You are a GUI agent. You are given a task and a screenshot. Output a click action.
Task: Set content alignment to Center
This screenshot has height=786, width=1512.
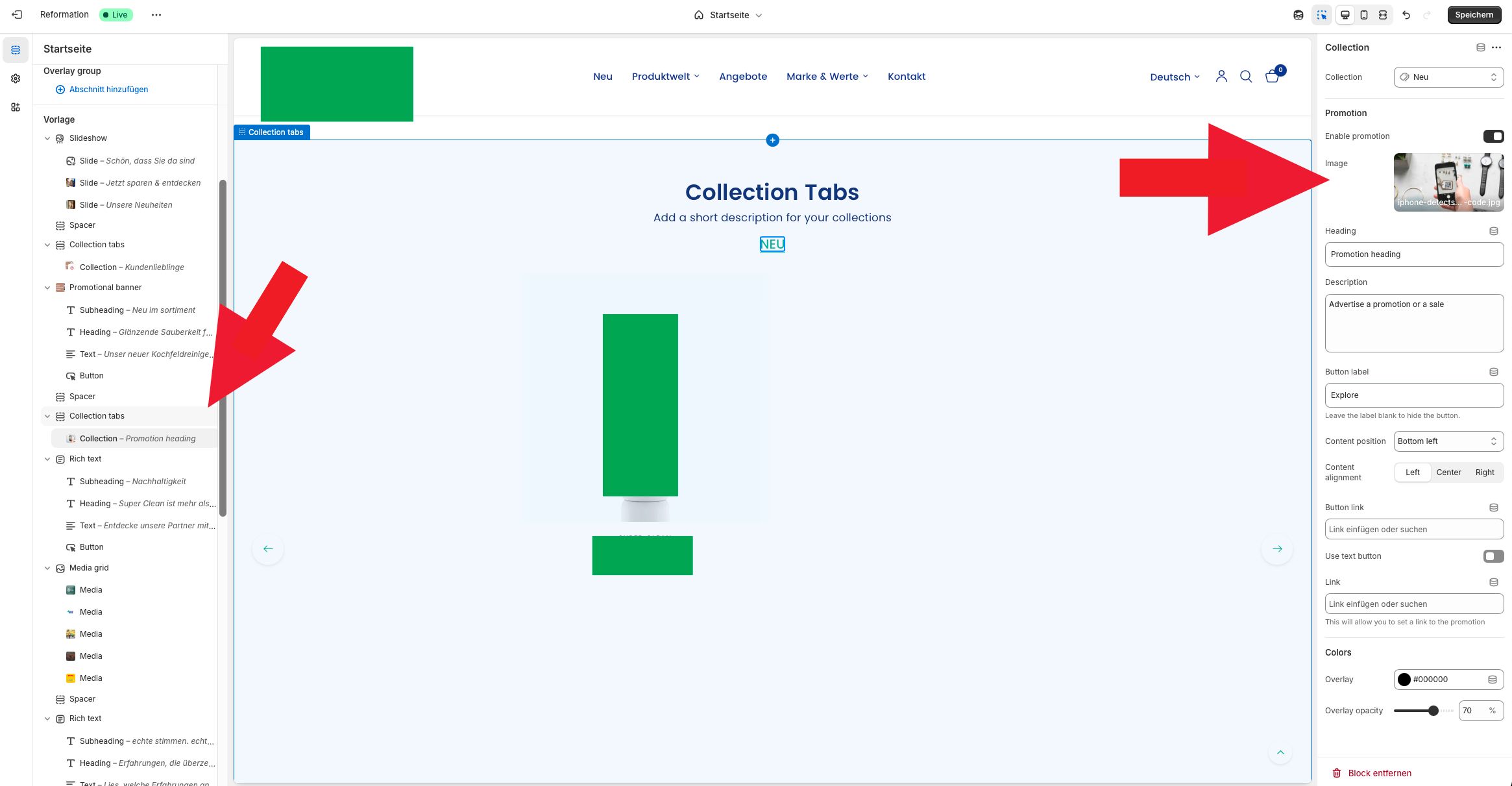pyautogui.click(x=1448, y=473)
